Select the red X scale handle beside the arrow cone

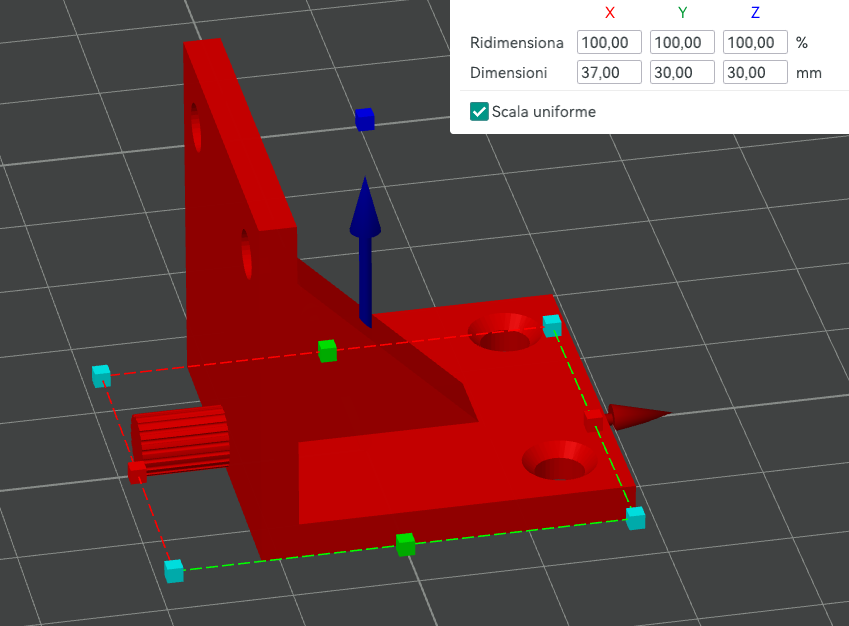point(594,421)
